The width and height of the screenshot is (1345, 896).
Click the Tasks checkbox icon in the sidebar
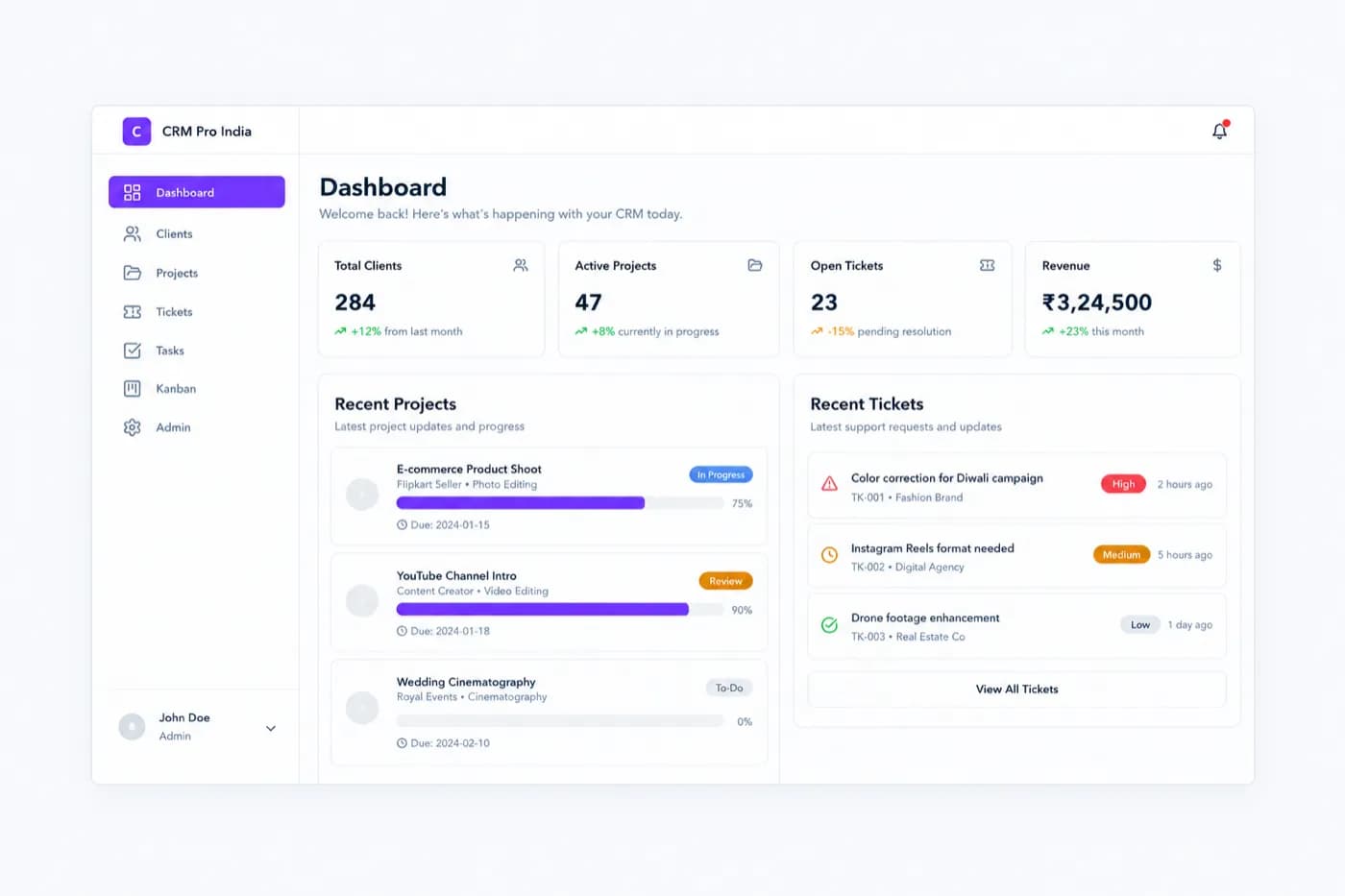pyautogui.click(x=133, y=351)
